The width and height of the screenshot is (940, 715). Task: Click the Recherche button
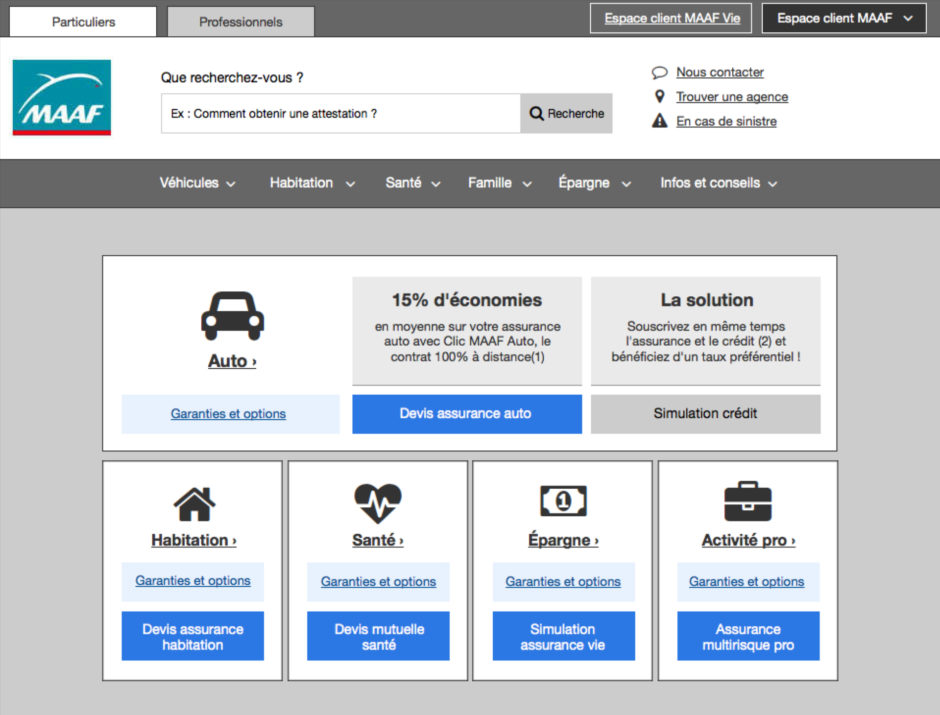pyautogui.click(x=567, y=113)
